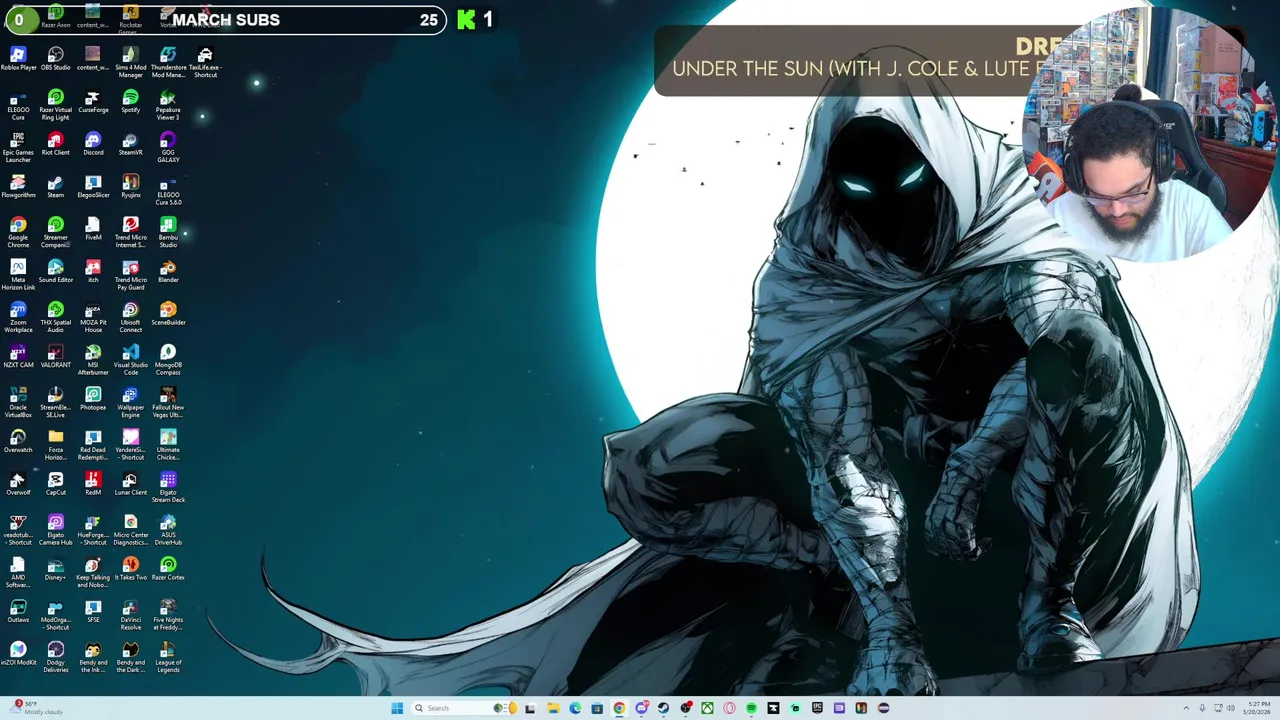Select MOZA Pit House icon
The width and height of the screenshot is (1280, 720).
coord(93,317)
